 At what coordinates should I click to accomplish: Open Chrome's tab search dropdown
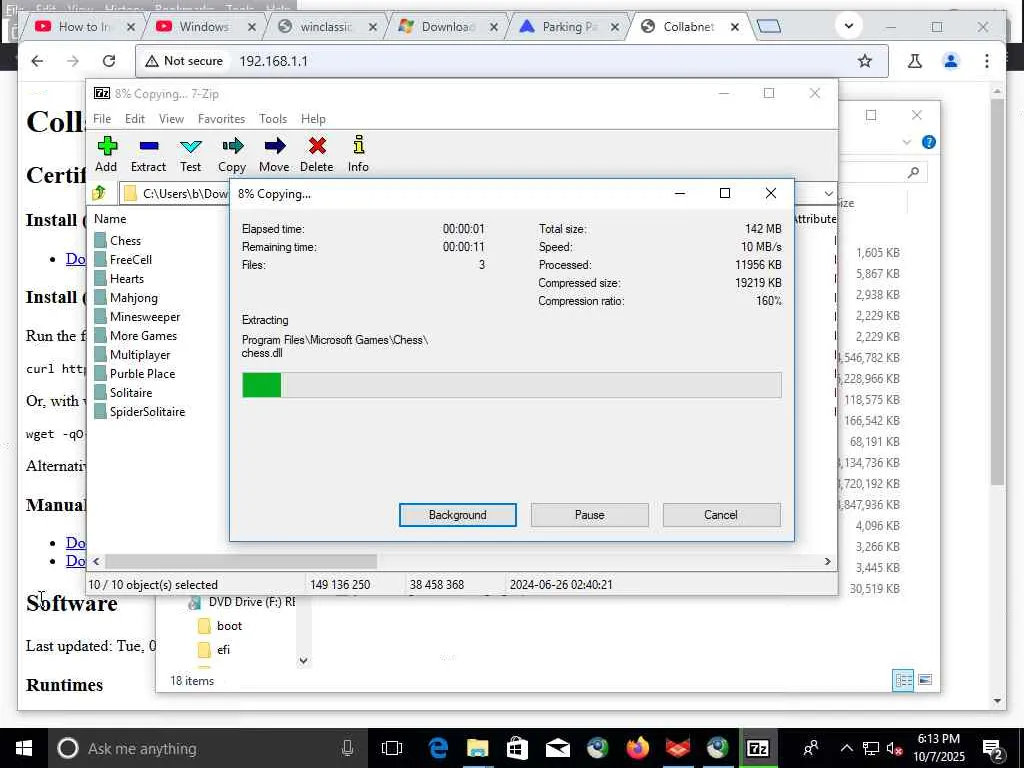click(849, 26)
